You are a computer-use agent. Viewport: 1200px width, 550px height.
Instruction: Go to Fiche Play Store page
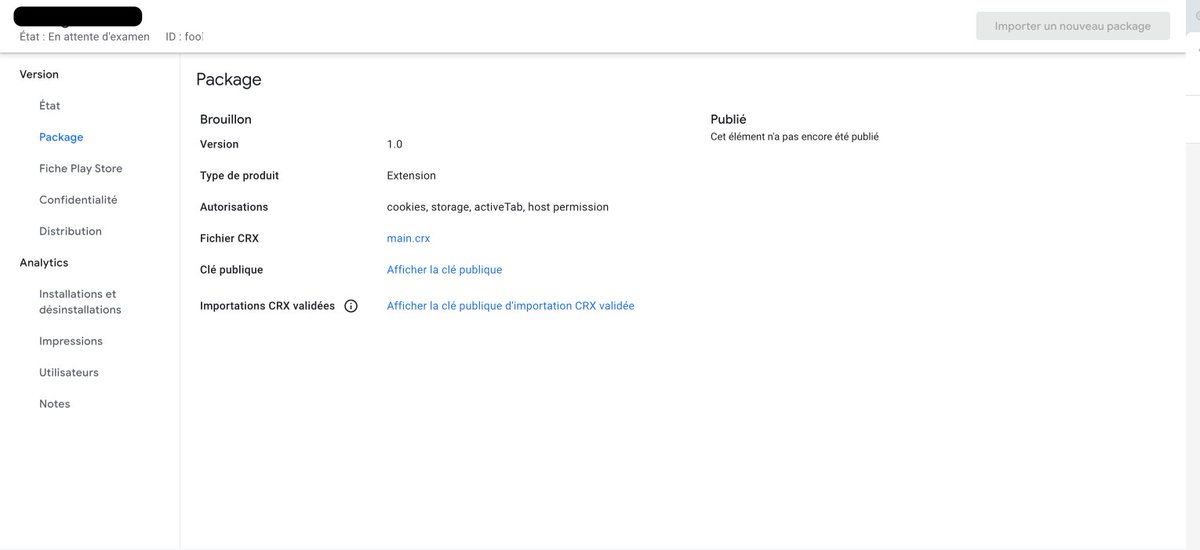tap(81, 169)
